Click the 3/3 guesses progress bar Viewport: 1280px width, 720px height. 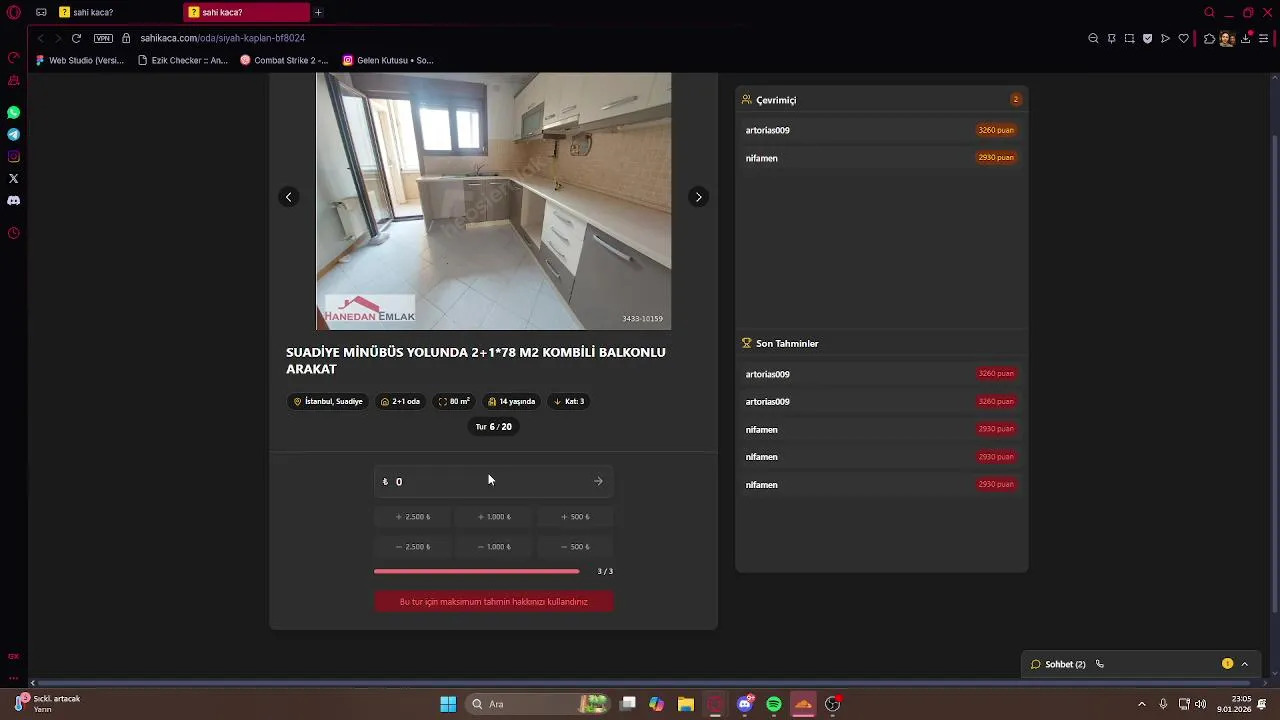[477, 571]
